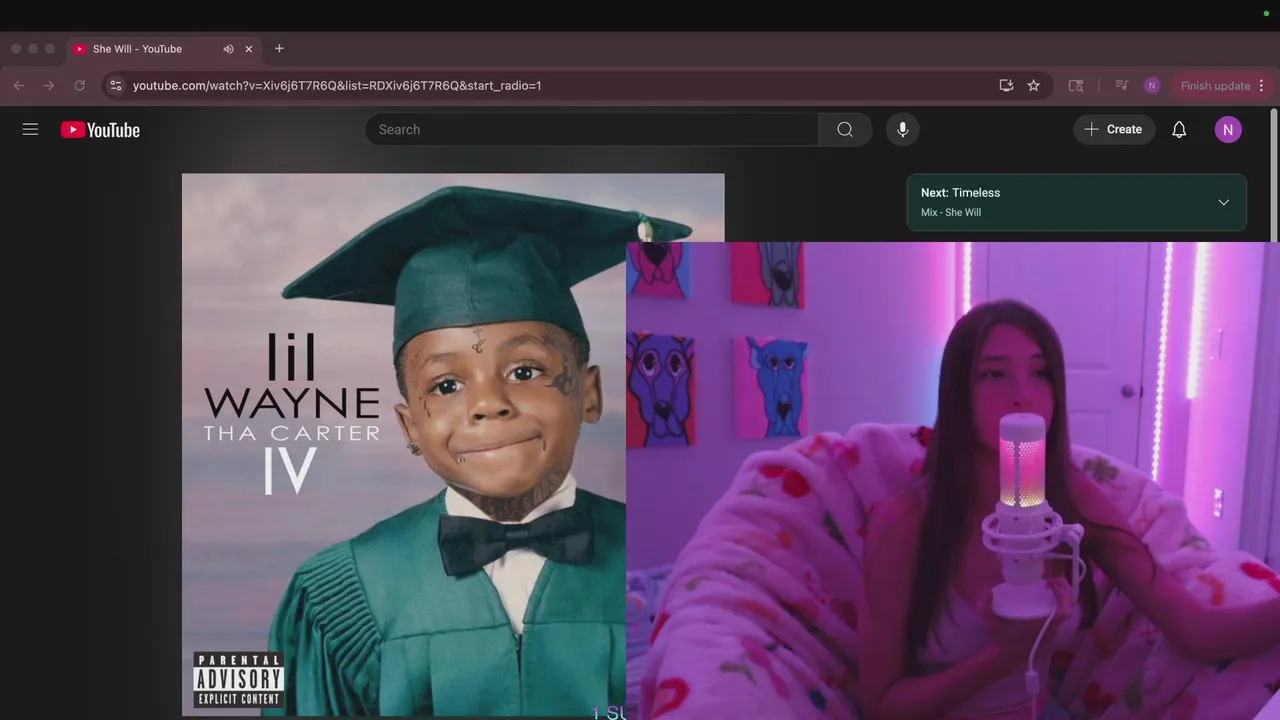Go to the YouTube home logo
The image size is (1280, 720).
point(100,130)
